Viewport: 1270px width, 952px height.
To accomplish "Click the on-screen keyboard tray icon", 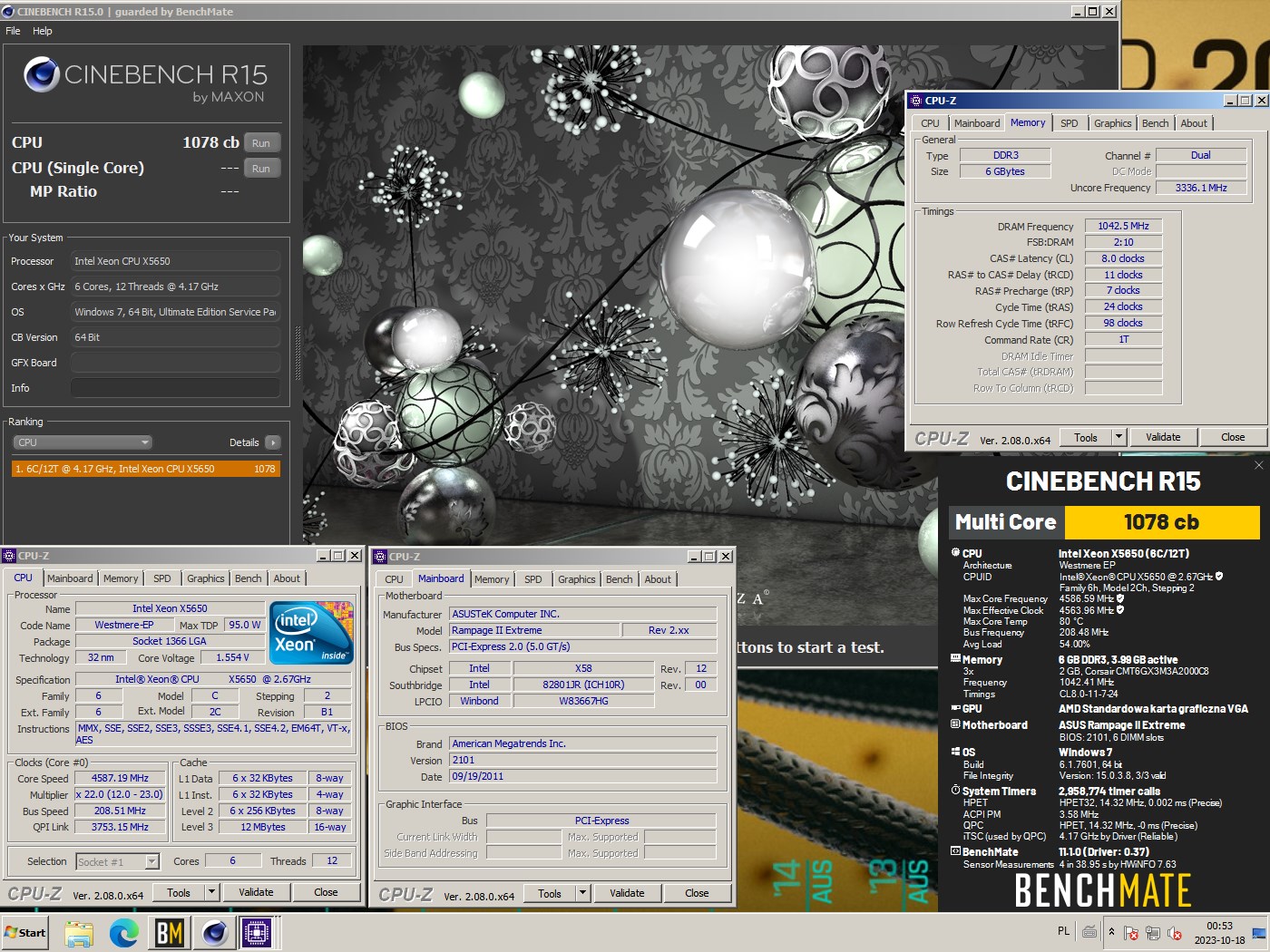I will click(1089, 931).
